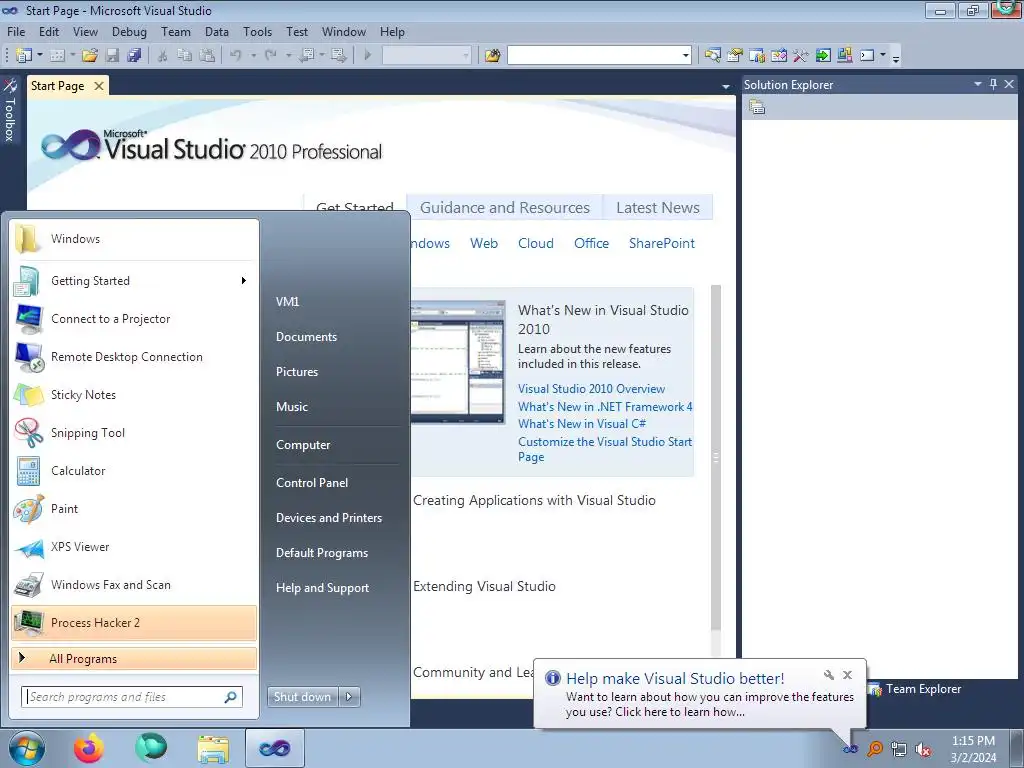Click the muted volume tray icon

(923, 749)
